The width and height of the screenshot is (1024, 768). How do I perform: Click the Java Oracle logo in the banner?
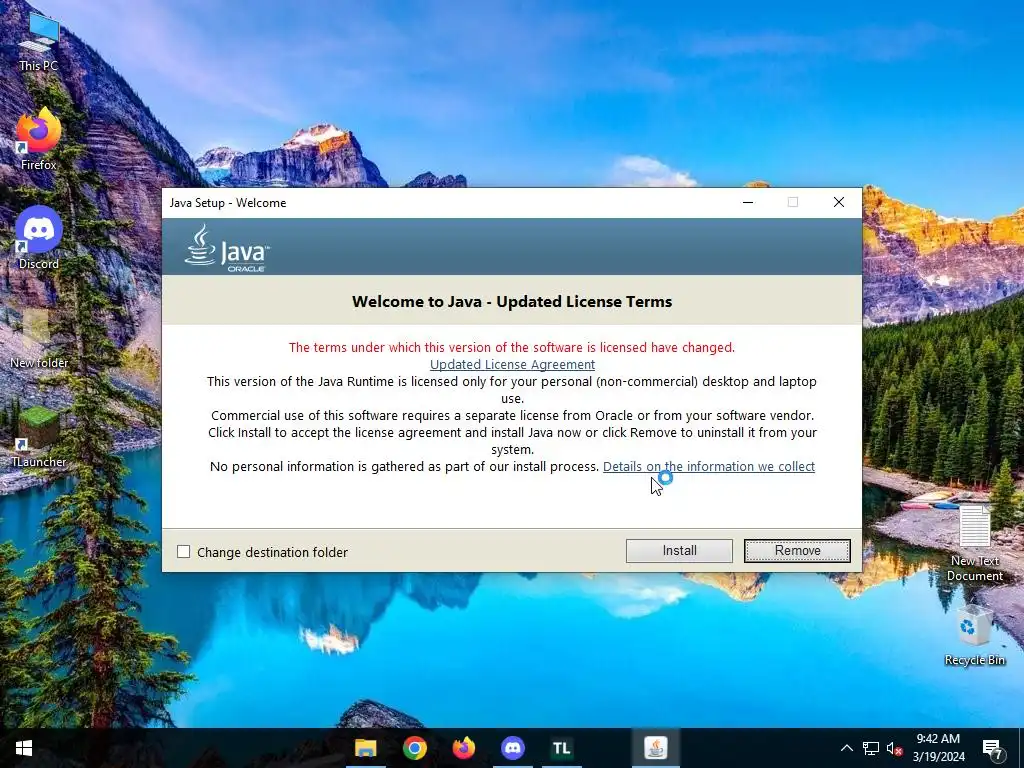click(227, 248)
